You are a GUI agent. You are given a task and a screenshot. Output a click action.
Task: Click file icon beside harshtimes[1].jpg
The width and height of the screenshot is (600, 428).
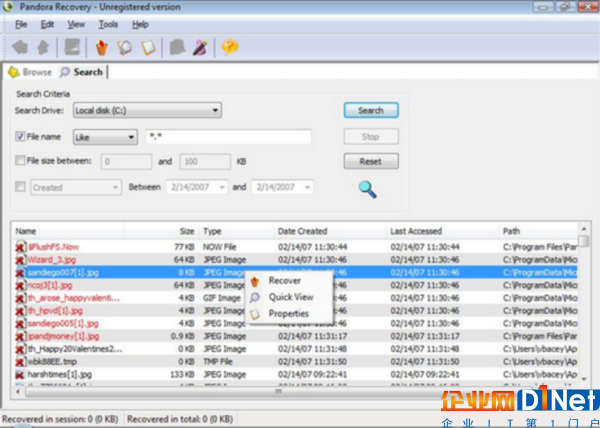pyautogui.click(x=20, y=374)
